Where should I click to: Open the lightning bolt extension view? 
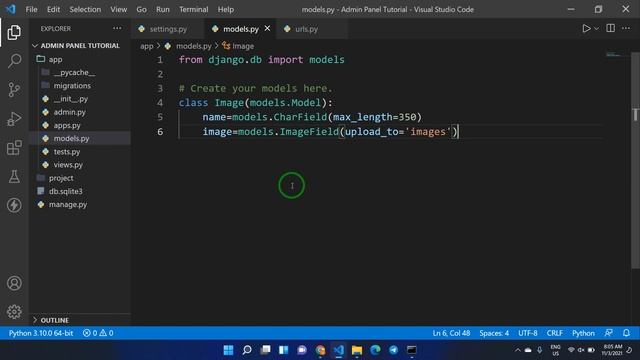pyautogui.click(x=14, y=205)
